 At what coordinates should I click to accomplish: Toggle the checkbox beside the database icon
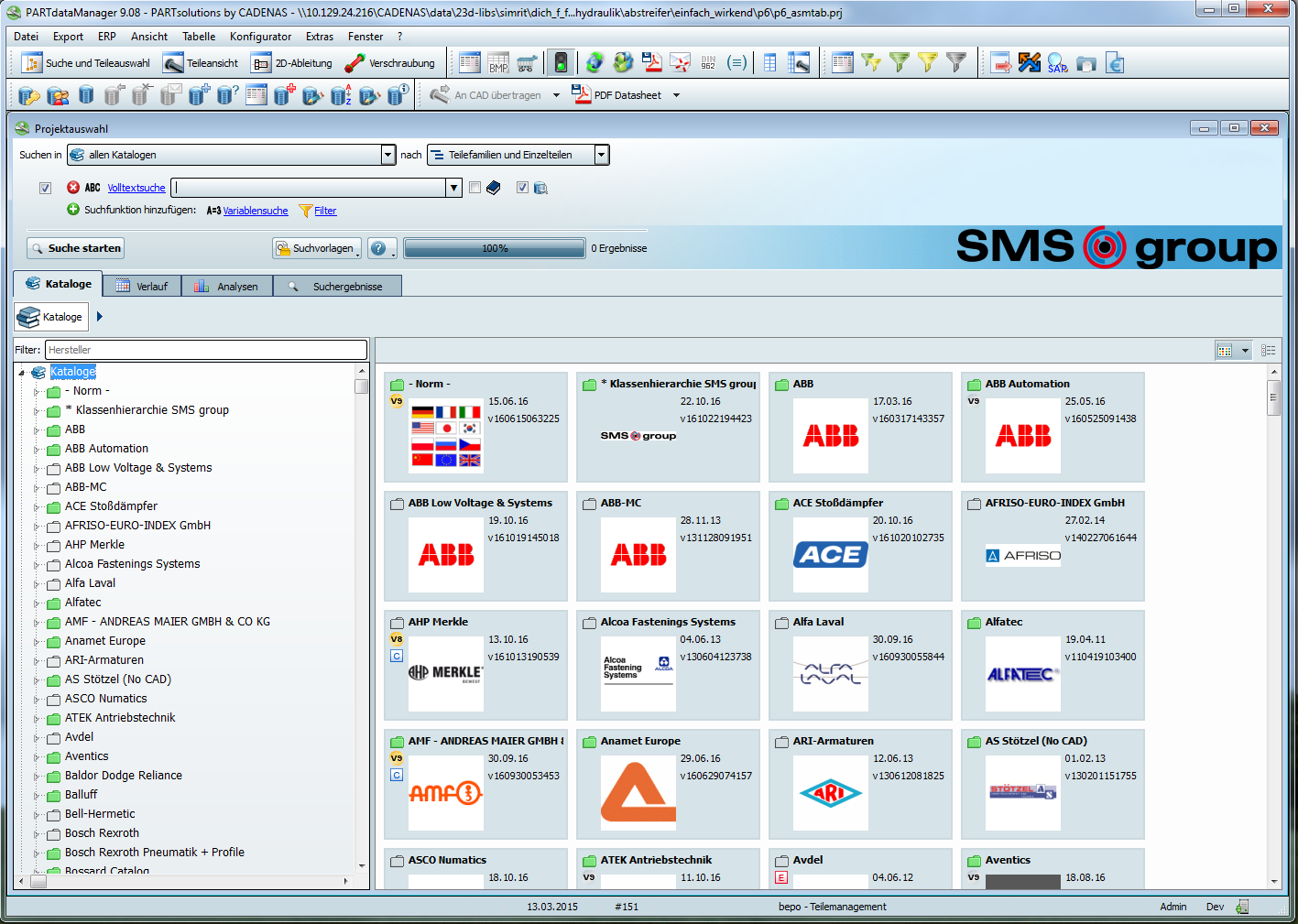point(522,187)
